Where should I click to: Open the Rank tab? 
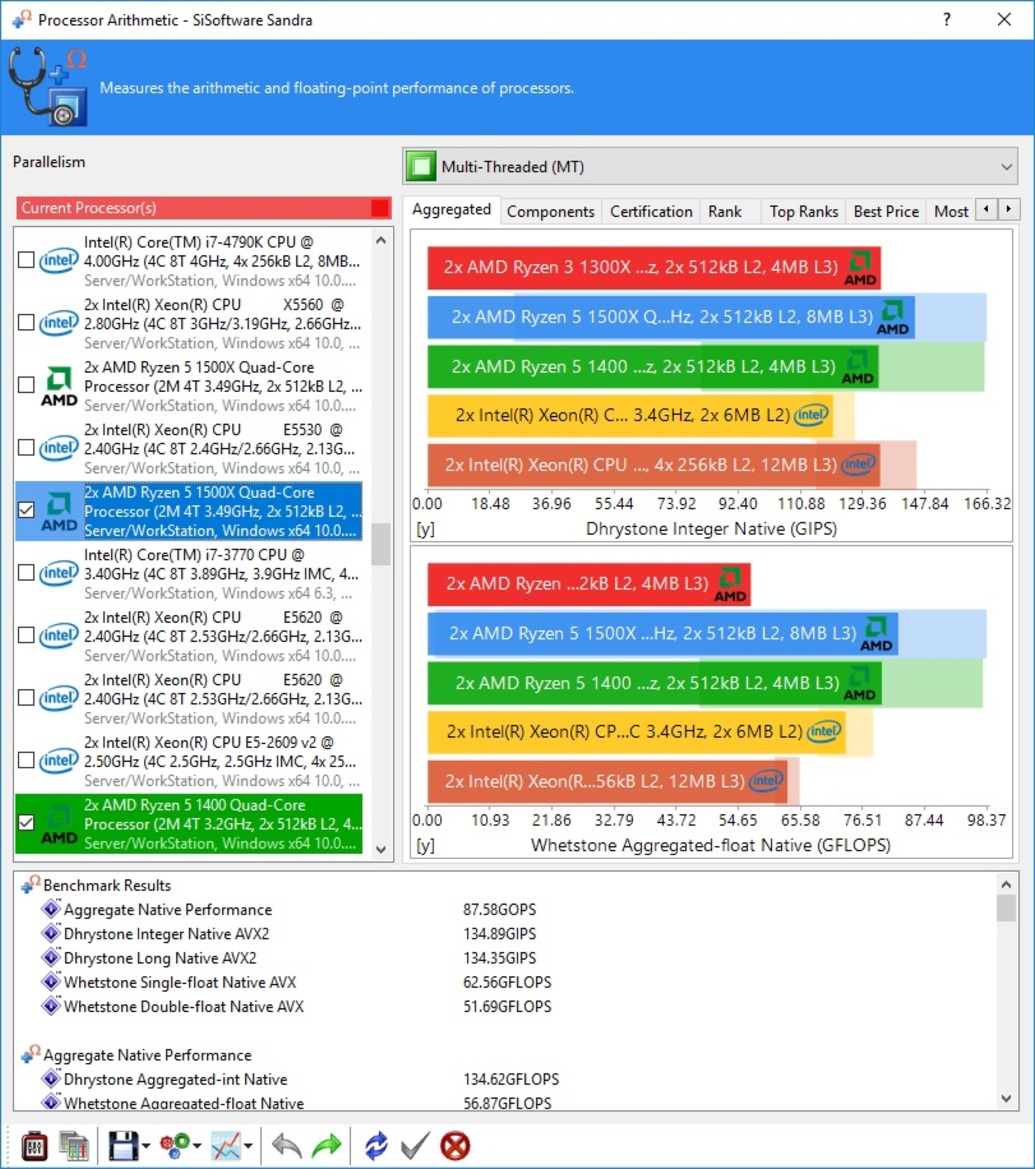click(x=725, y=212)
